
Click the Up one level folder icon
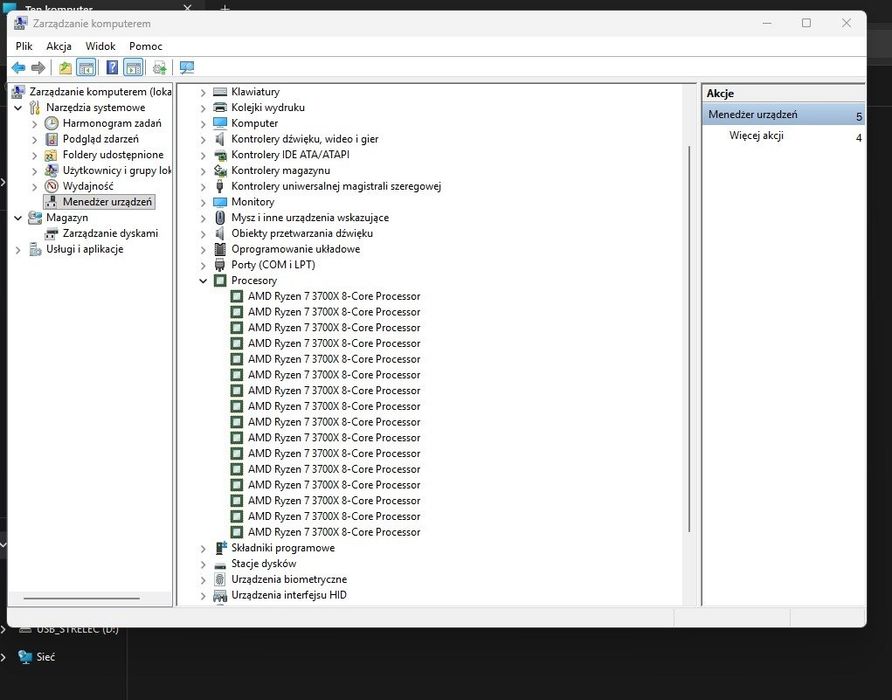pos(65,68)
